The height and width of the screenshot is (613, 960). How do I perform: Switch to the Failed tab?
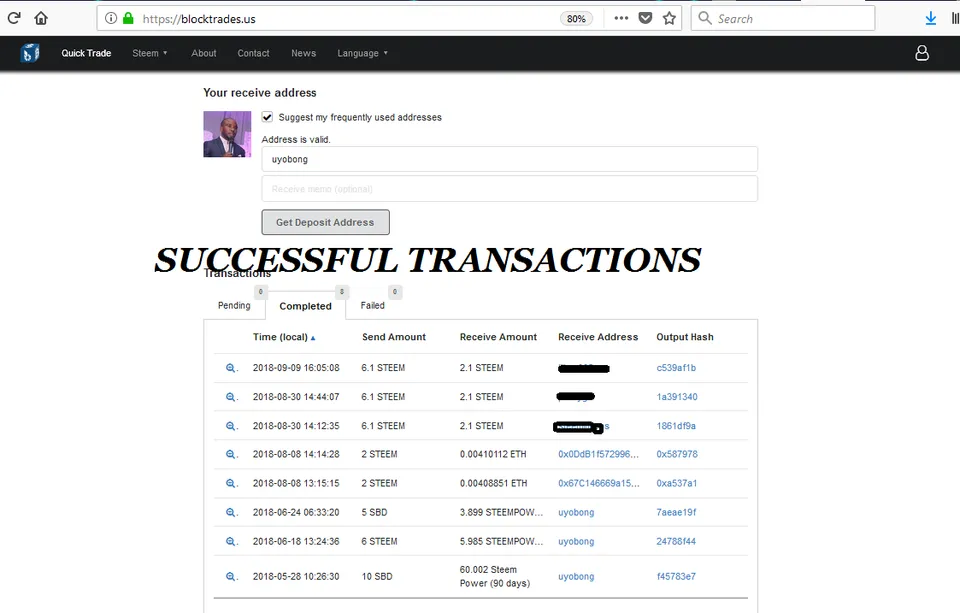(372, 305)
